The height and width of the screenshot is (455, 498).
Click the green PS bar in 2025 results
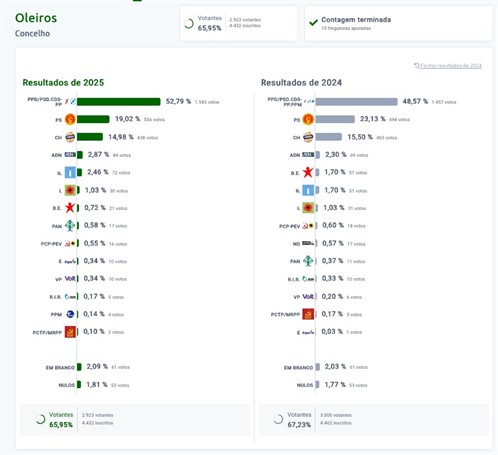tap(93, 119)
